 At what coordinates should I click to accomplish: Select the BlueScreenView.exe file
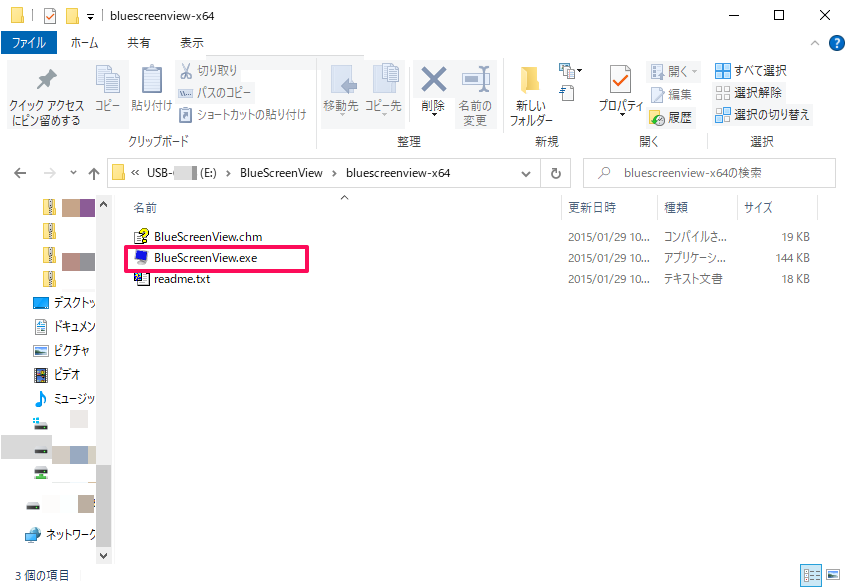click(206, 258)
